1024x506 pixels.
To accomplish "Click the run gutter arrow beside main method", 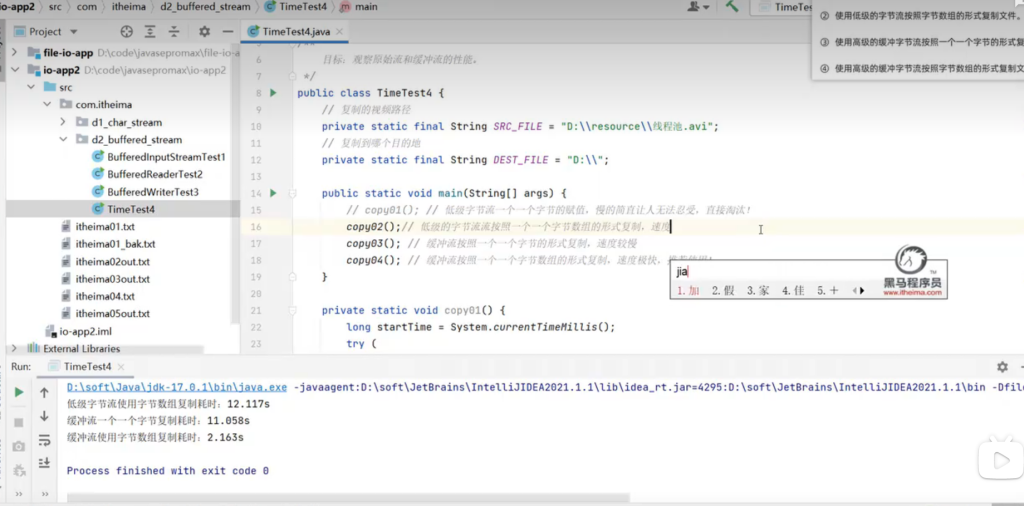I will click(273, 193).
